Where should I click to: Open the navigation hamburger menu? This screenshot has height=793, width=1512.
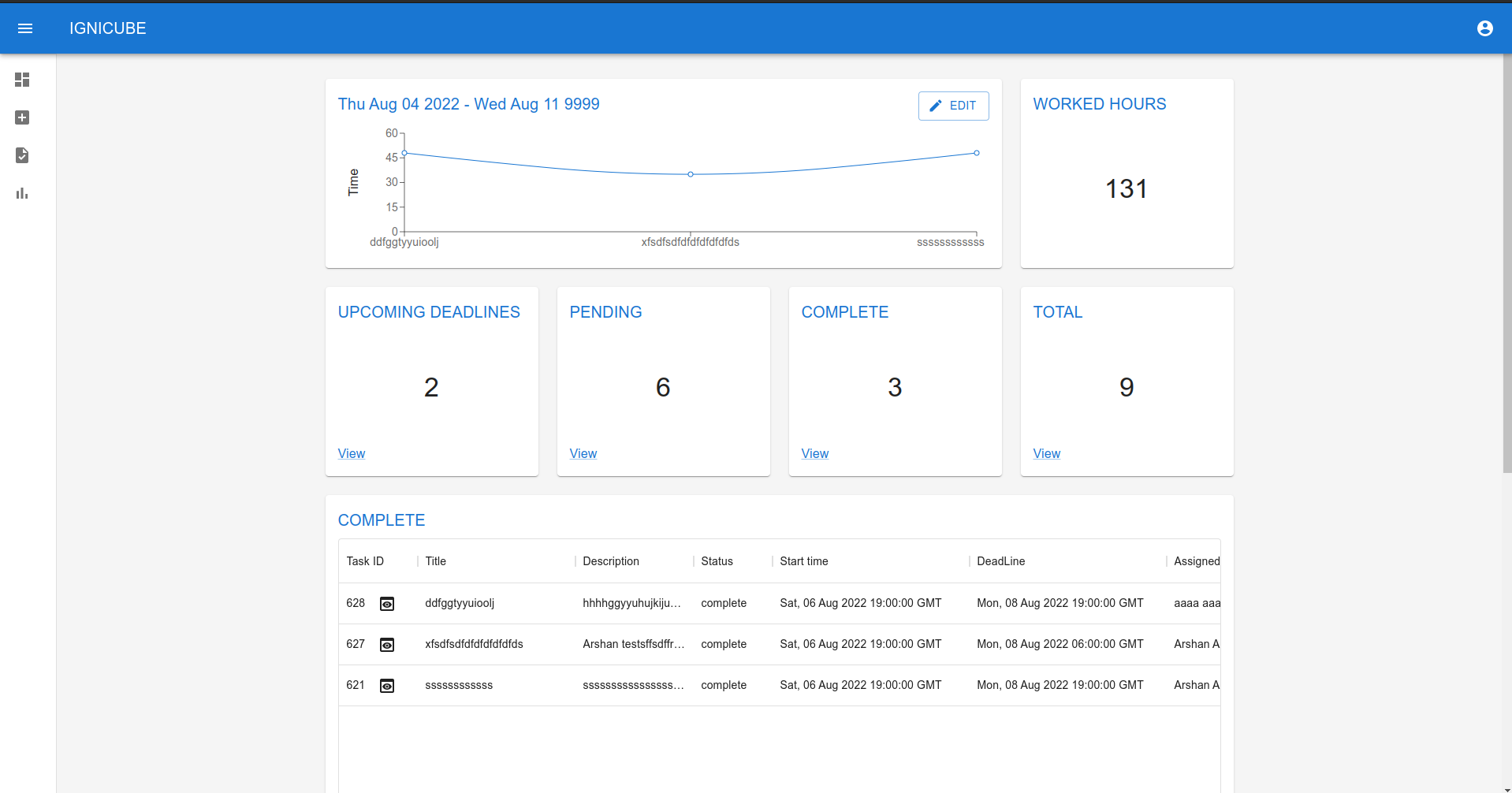pyautogui.click(x=25, y=28)
